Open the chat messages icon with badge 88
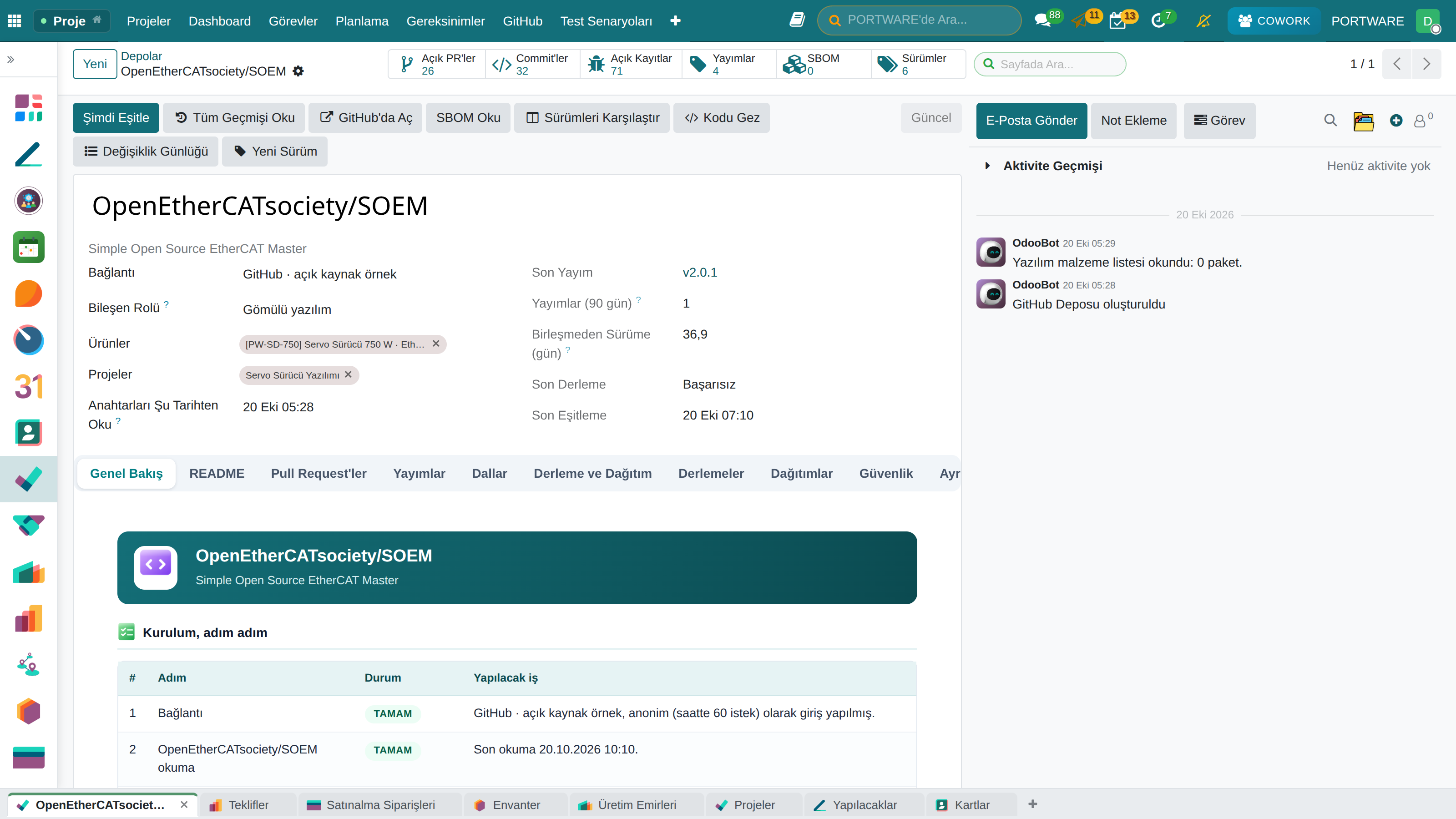 click(x=1043, y=21)
